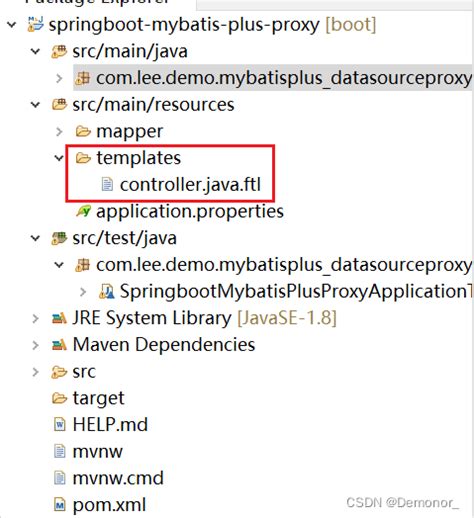Click the pom.xml Maven file icon
Screen dimensions: 474x518
[60, 505]
